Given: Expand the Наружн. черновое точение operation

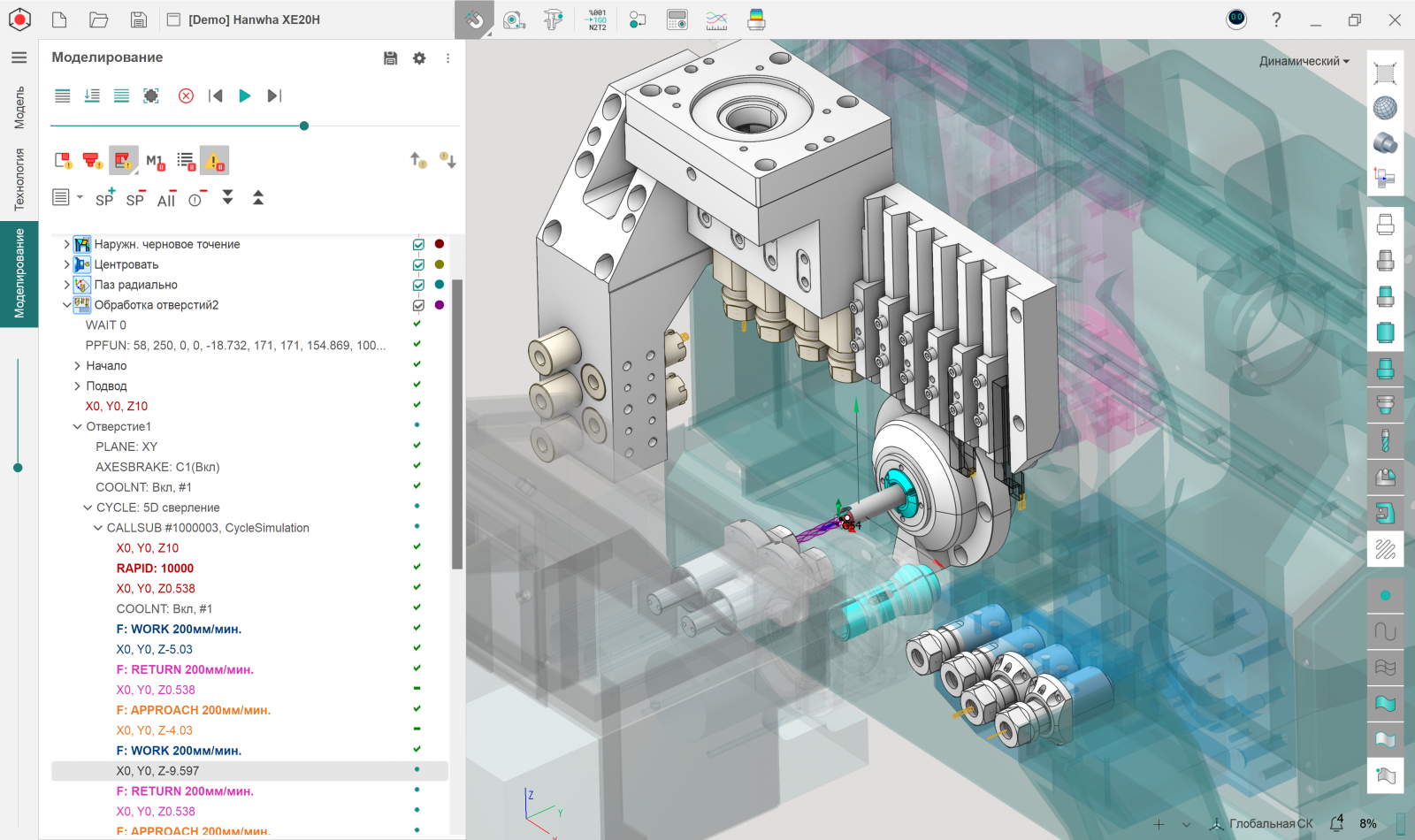Looking at the screenshot, I should point(66,244).
